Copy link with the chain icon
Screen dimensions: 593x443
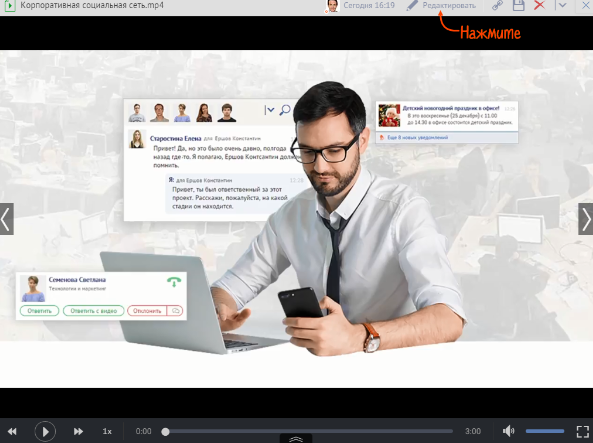[x=497, y=5]
